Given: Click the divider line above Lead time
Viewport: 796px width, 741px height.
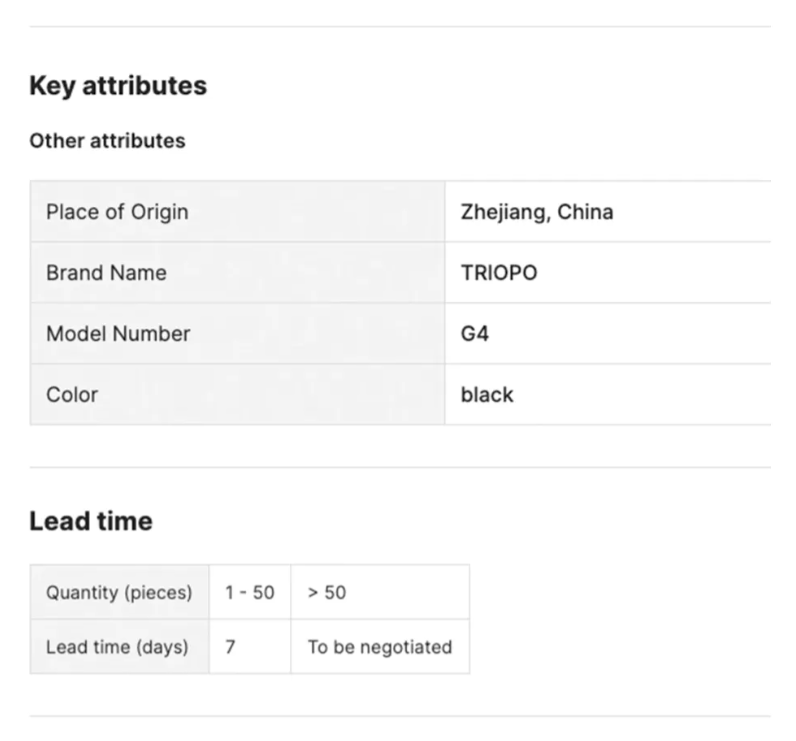Looking at the screenshot, I should click(x=400, y=467).
